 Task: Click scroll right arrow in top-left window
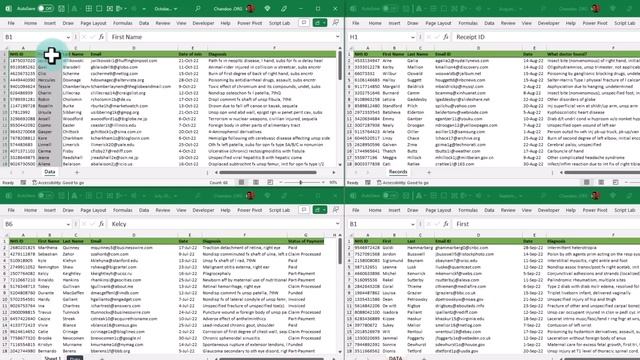(x=334, y=172)
